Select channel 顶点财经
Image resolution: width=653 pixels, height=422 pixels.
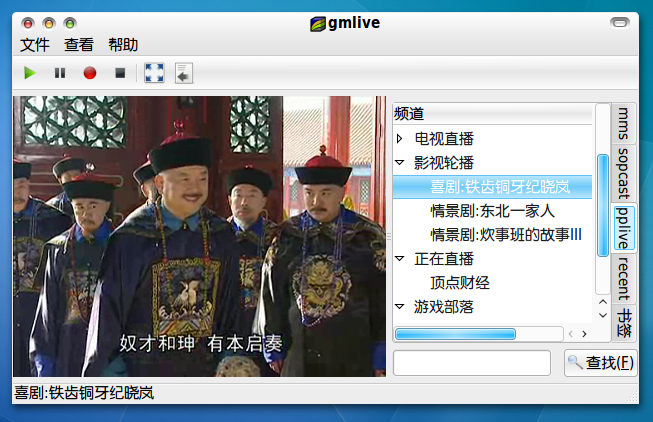coord(492,283)
